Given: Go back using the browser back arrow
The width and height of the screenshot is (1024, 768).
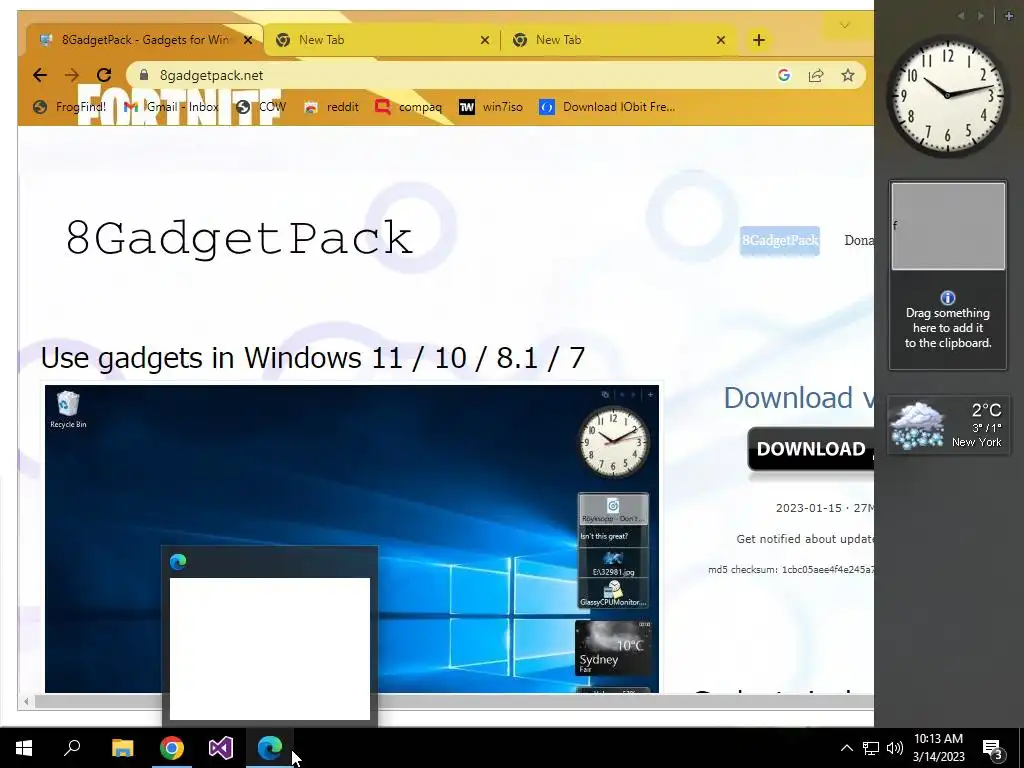Looking at the screenshot, I should click(x=40, y=75).
